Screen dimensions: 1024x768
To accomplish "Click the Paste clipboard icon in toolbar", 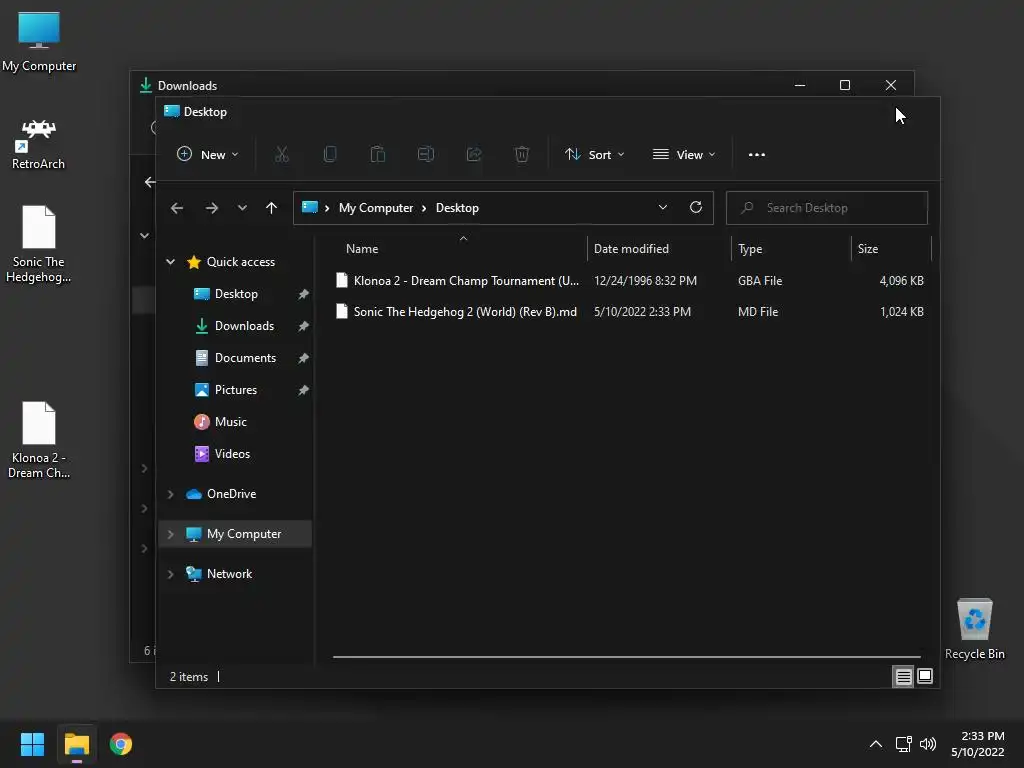I will (377, 155).
